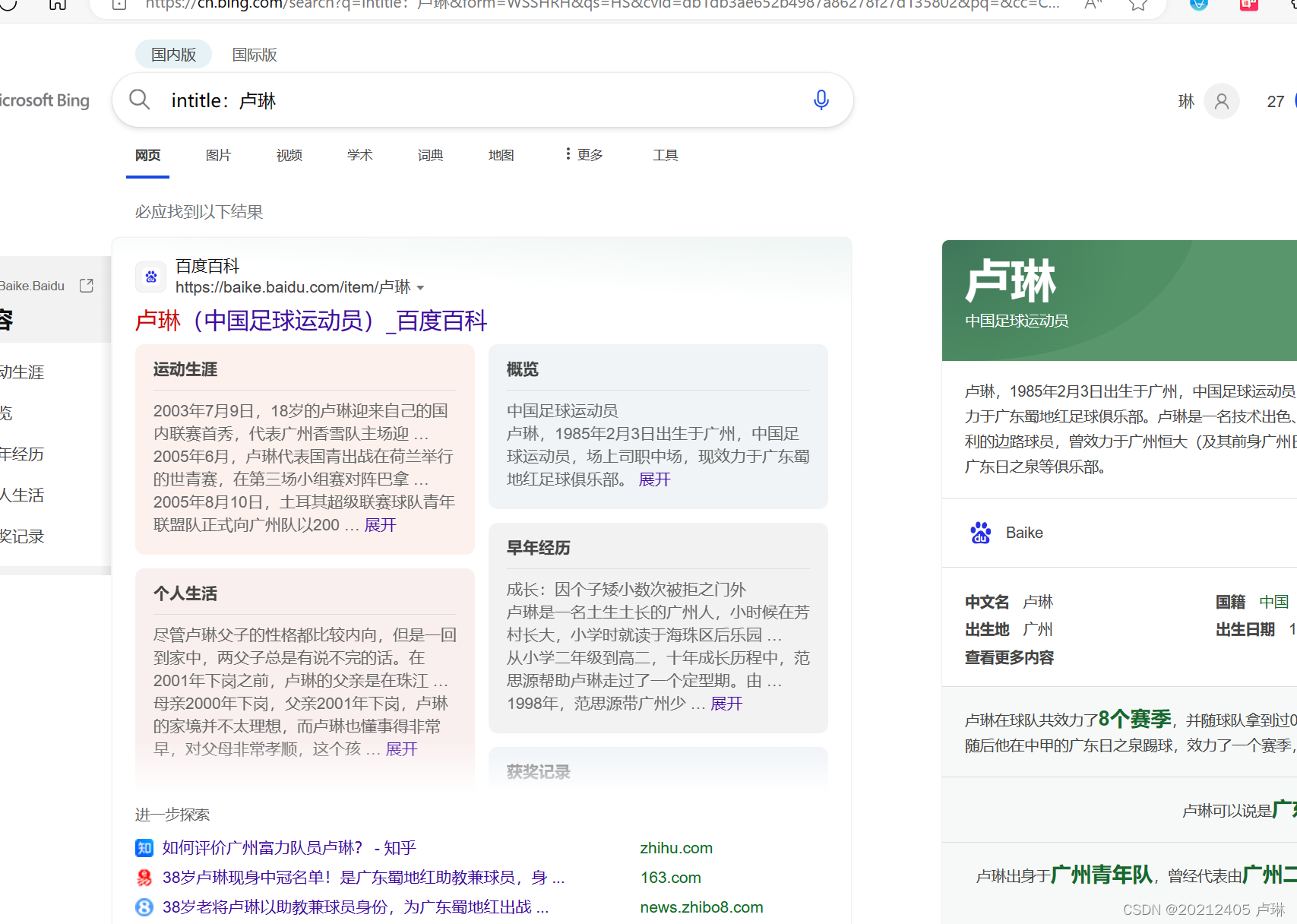Screen dimensions: 1297x924
Task: Click the red extension icon in toolbar
Action: (1249, 5)
